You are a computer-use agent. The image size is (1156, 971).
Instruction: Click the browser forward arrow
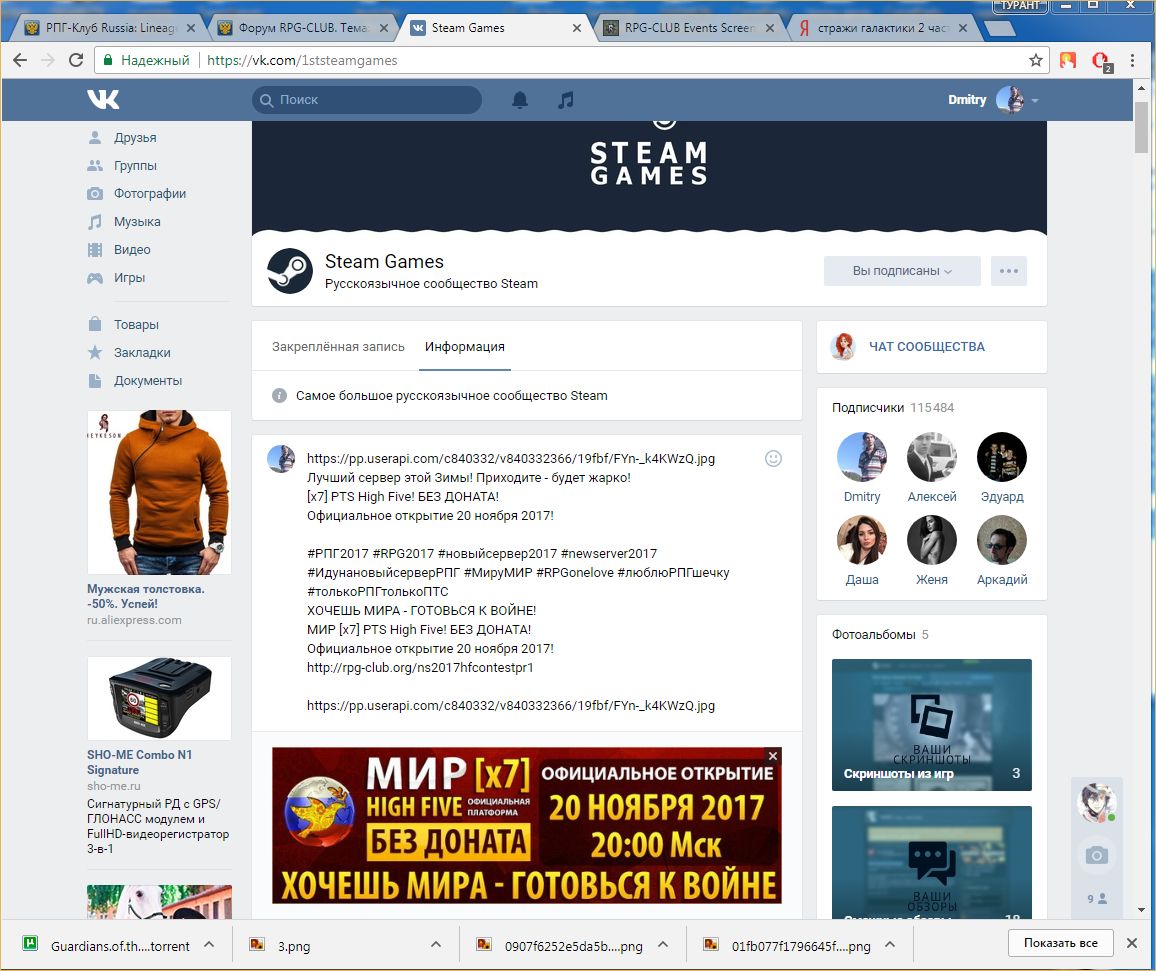(x=48, y=60)
